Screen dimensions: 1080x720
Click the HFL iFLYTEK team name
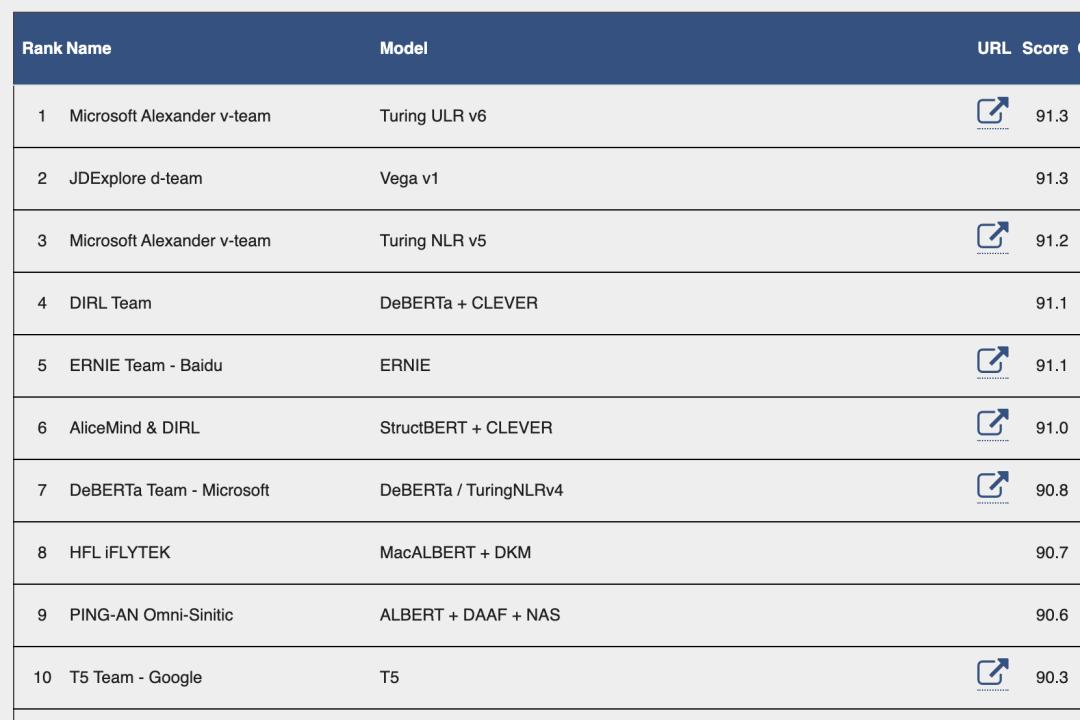[x=120, y=553]
